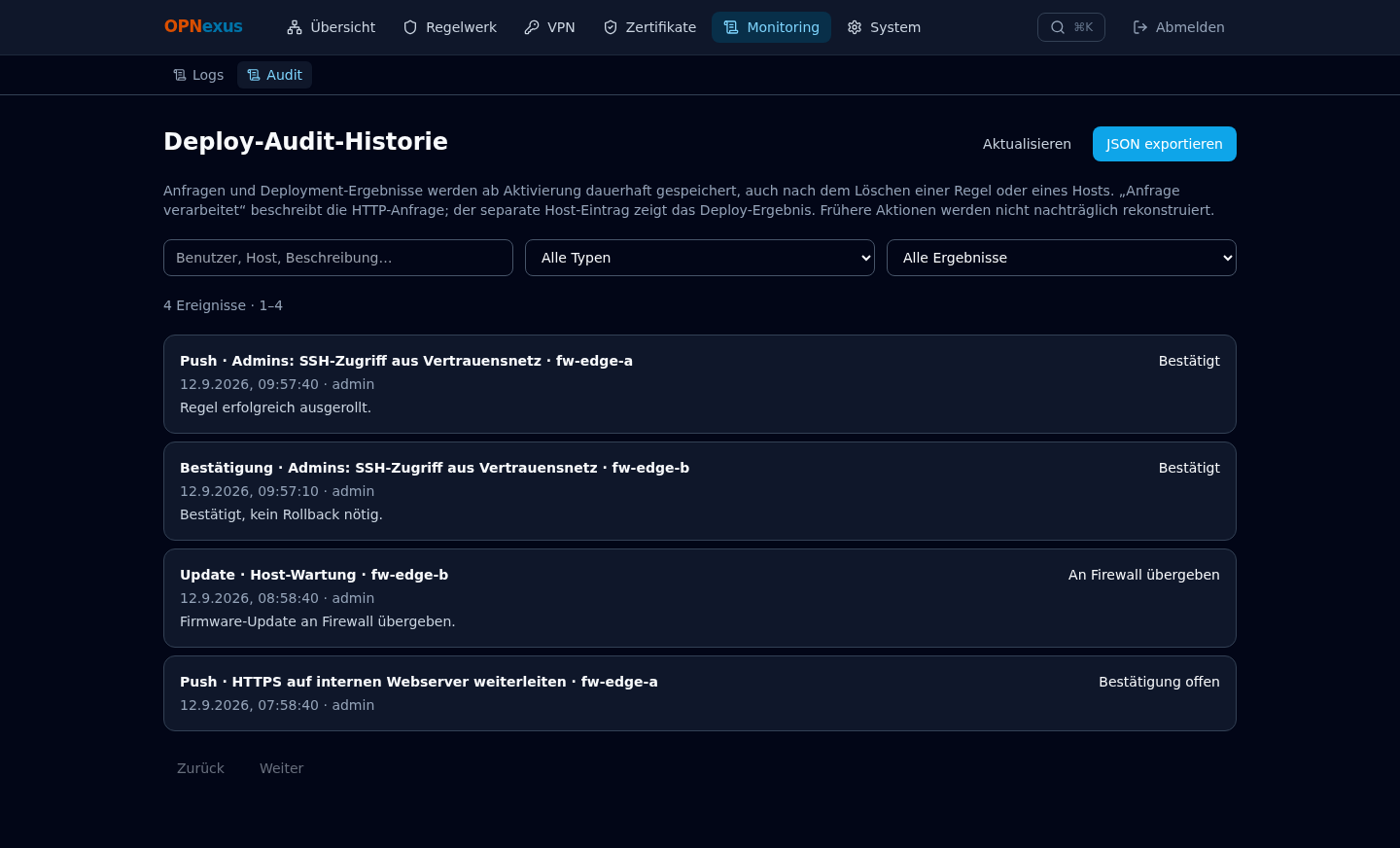
Task: Click 'Bestätigt, kein Rollback nötig.' text
Action: pyautogui.click(x=281, y=514)
